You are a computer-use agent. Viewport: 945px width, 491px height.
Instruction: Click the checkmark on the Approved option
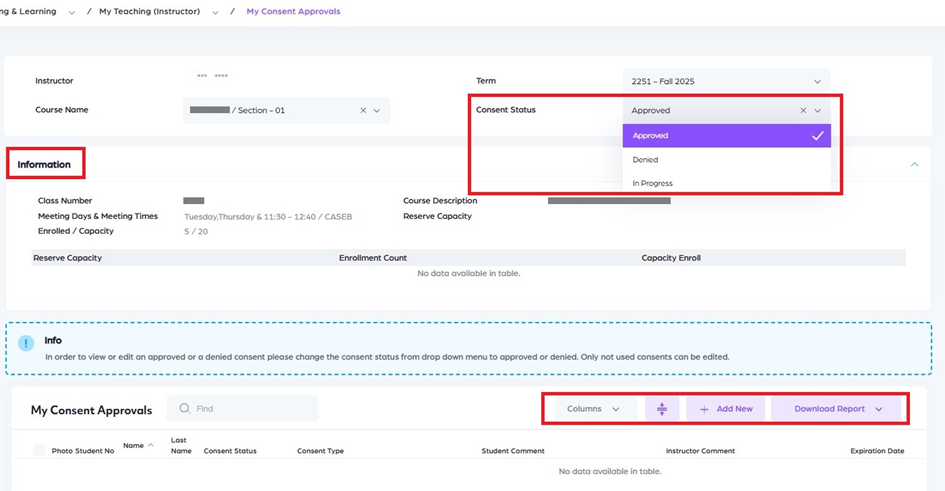pos(817,136)
